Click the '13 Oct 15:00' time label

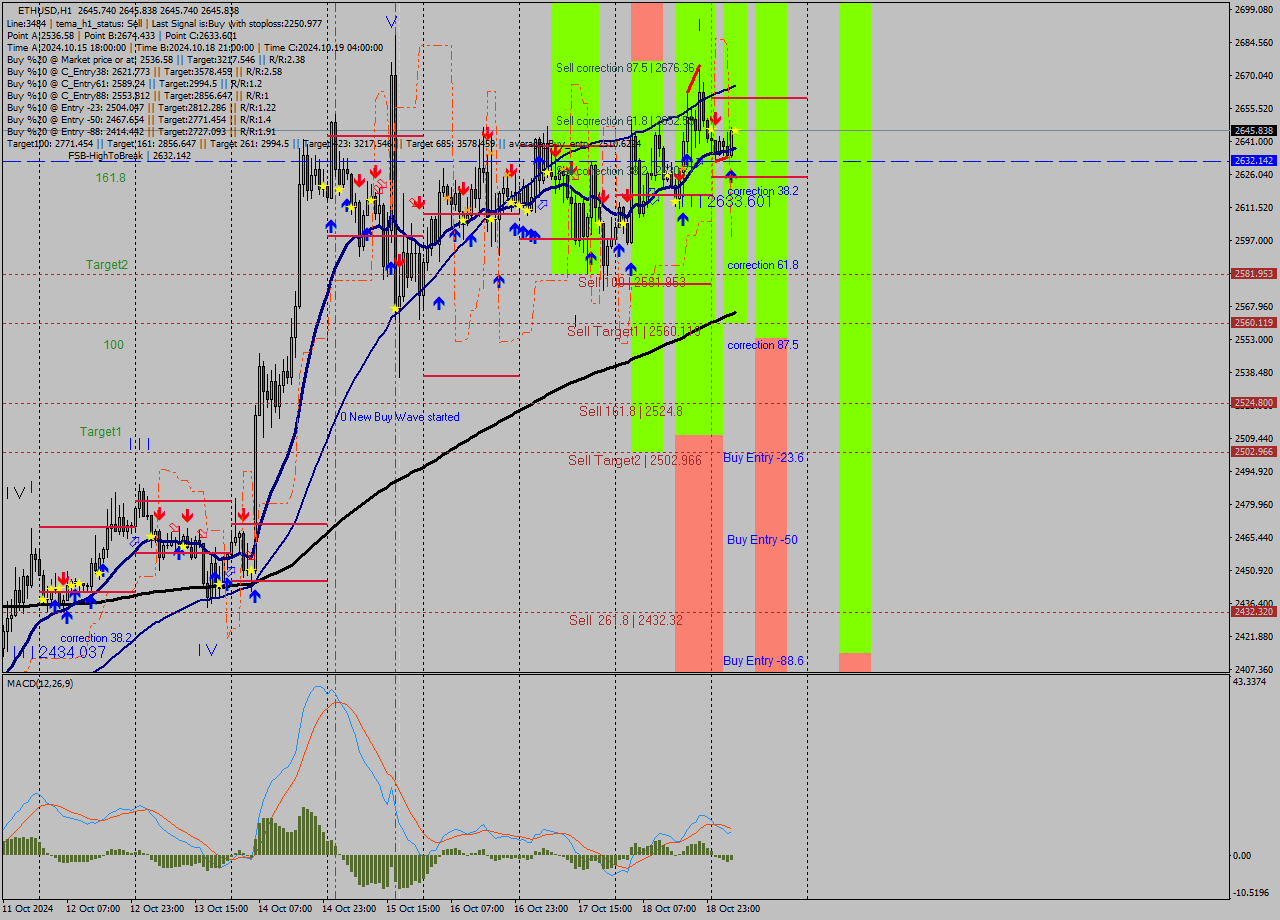(x=221, y=909)
